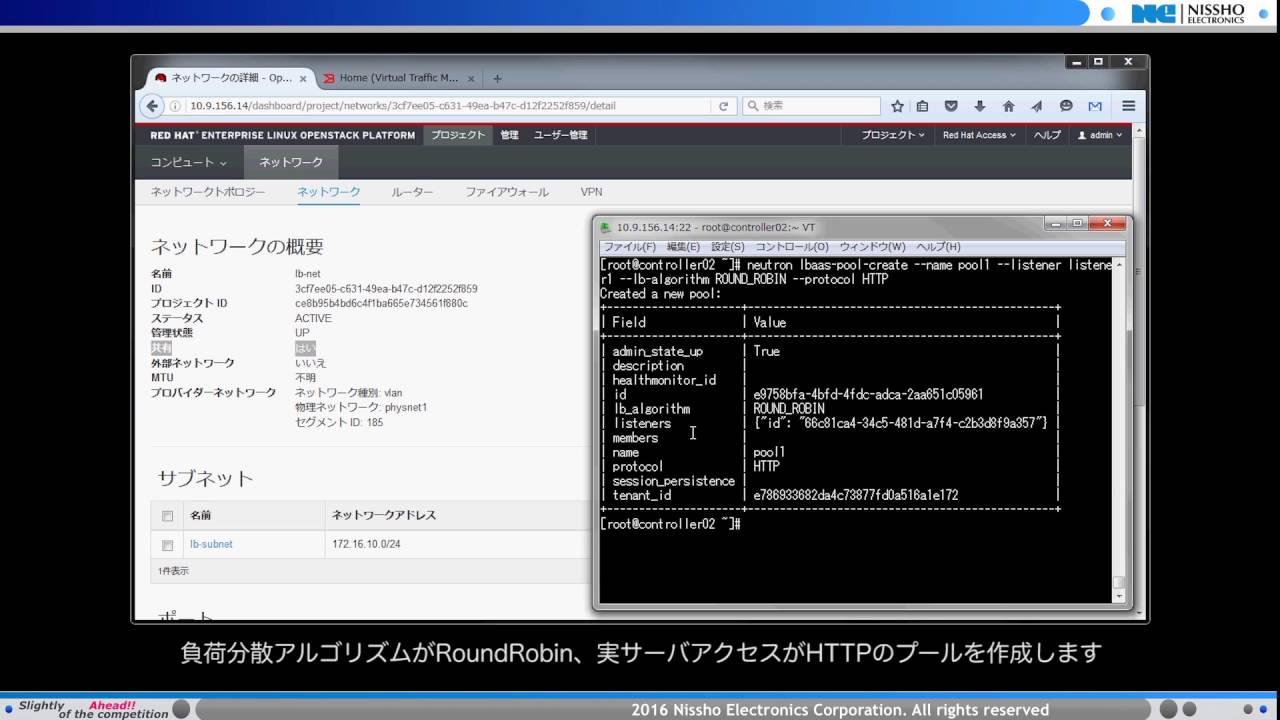Open the VPN sub-tab
Screen dimensions: 1280x720
tap(591, 192)
